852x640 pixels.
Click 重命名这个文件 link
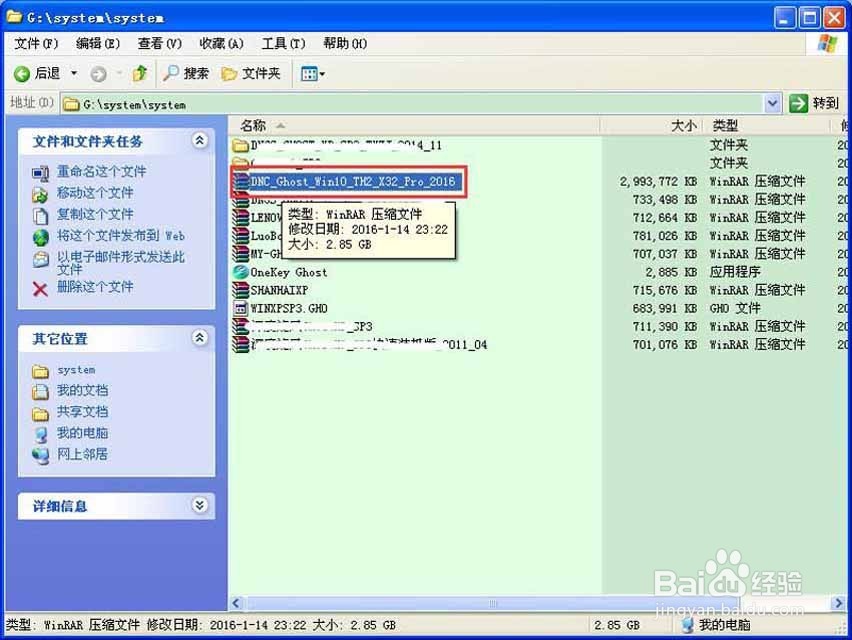click(102, 172)
